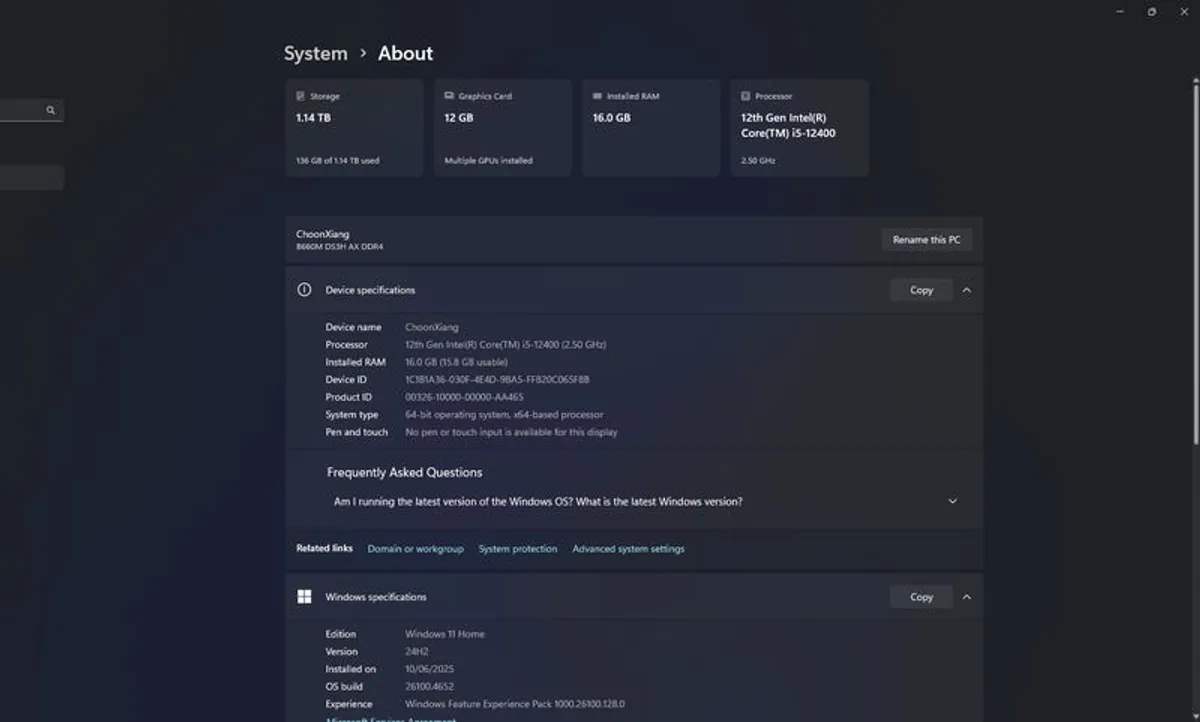Viewport: 1200px width, 722px height.
Task: Collapse the Windows specifications section
Action: pos(966,597)
